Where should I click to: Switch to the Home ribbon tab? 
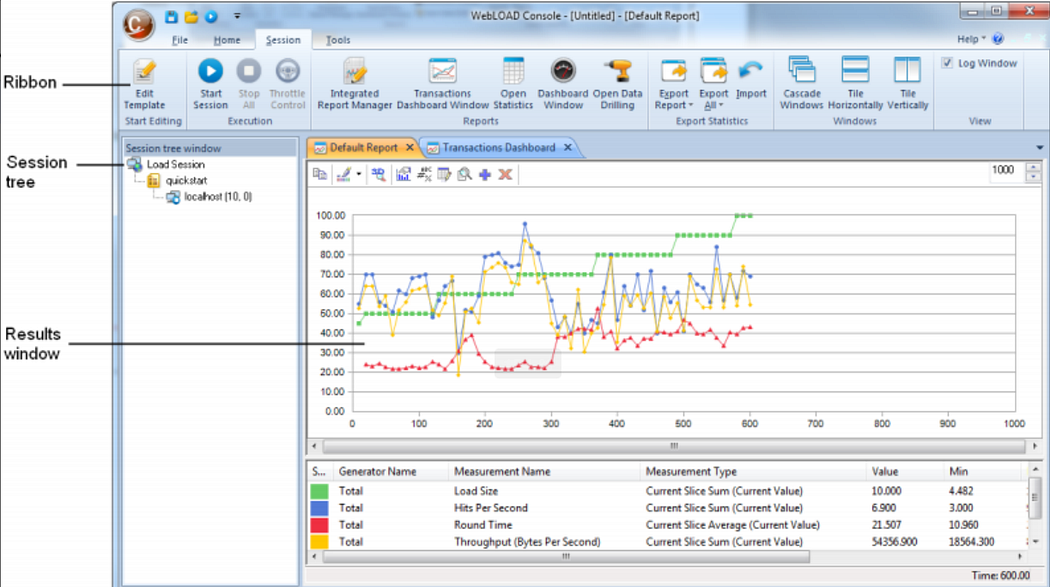(x=227, y=40)
